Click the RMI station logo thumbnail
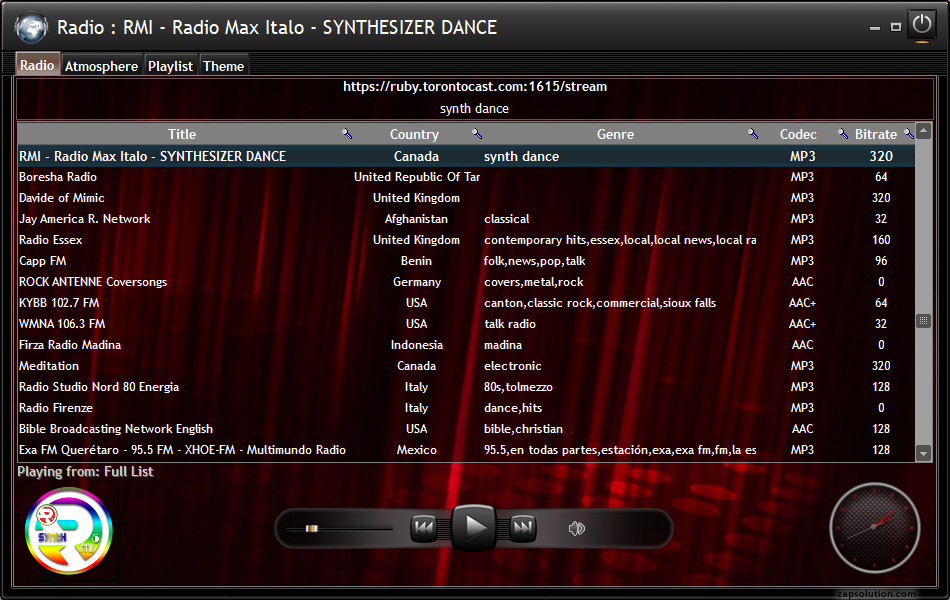This screenshot has width=950, height=600. point(68,531)
